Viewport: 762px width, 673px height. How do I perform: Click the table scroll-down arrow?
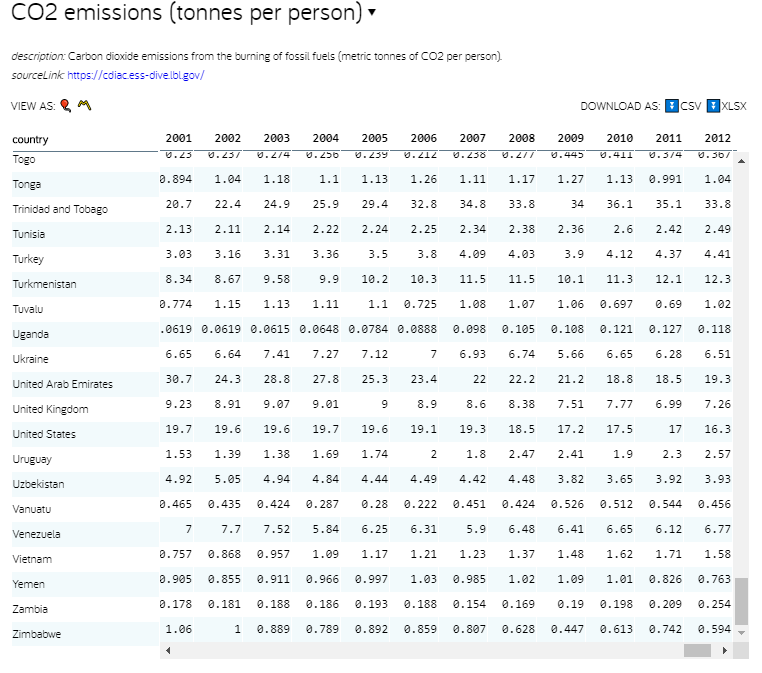[741, 633]
